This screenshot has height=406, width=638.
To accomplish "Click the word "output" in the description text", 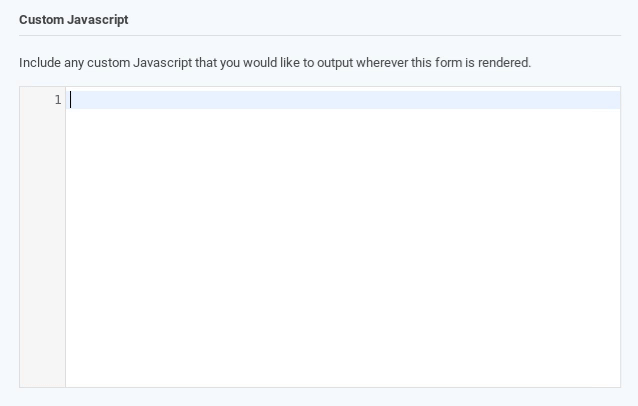I will 335,63.
